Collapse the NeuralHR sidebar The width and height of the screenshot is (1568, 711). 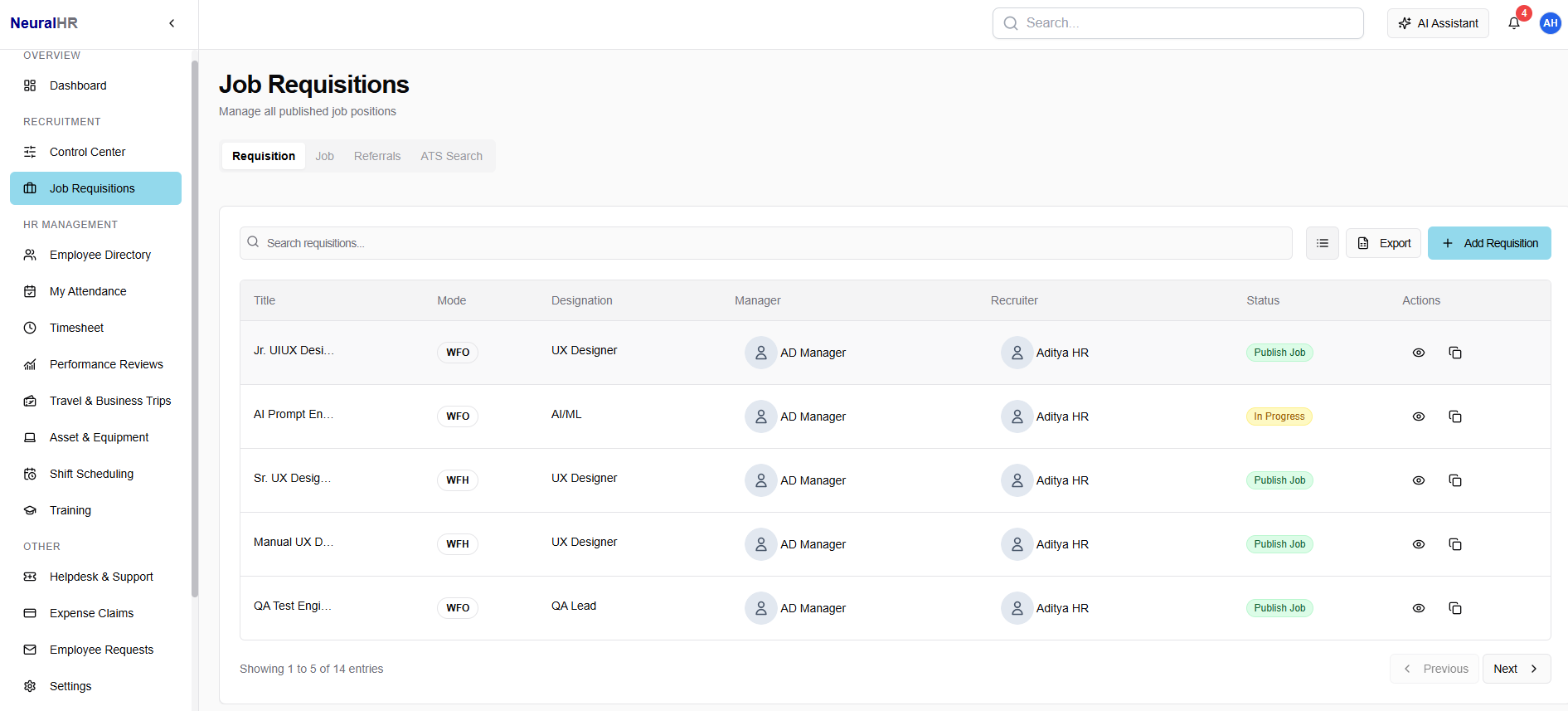pyautogui.click(x=172, y=23)
